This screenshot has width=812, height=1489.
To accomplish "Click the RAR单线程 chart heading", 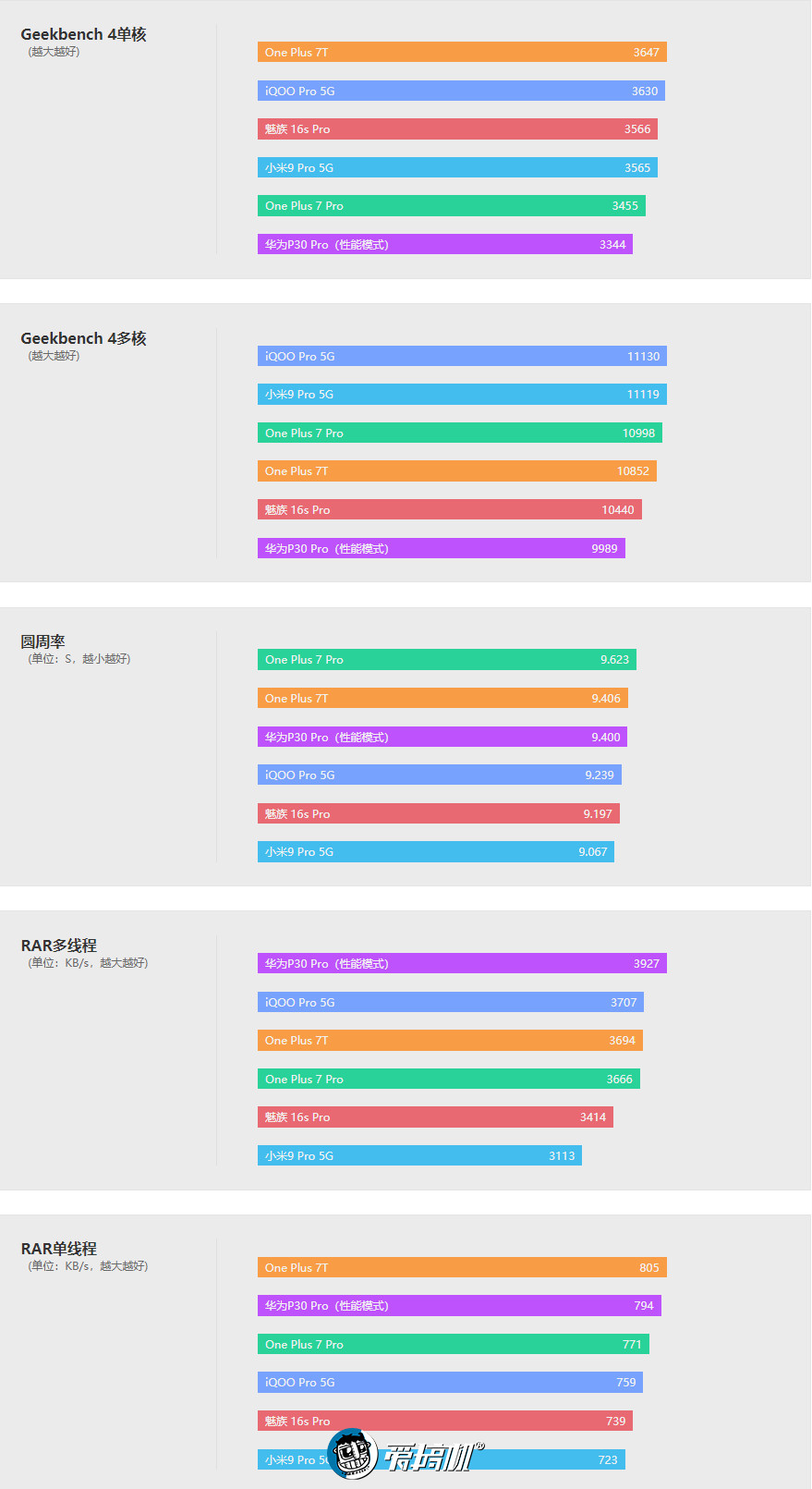I will tap(58, 1249).
